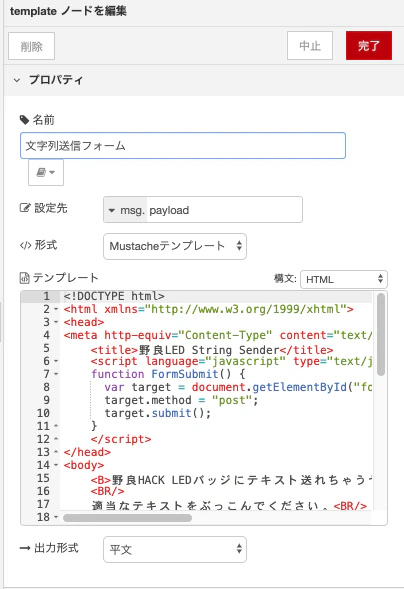The width and height of the screenshot is (404, 589).
Task: Open the 構文 HTML syntax dropdown
Action: 344,279
